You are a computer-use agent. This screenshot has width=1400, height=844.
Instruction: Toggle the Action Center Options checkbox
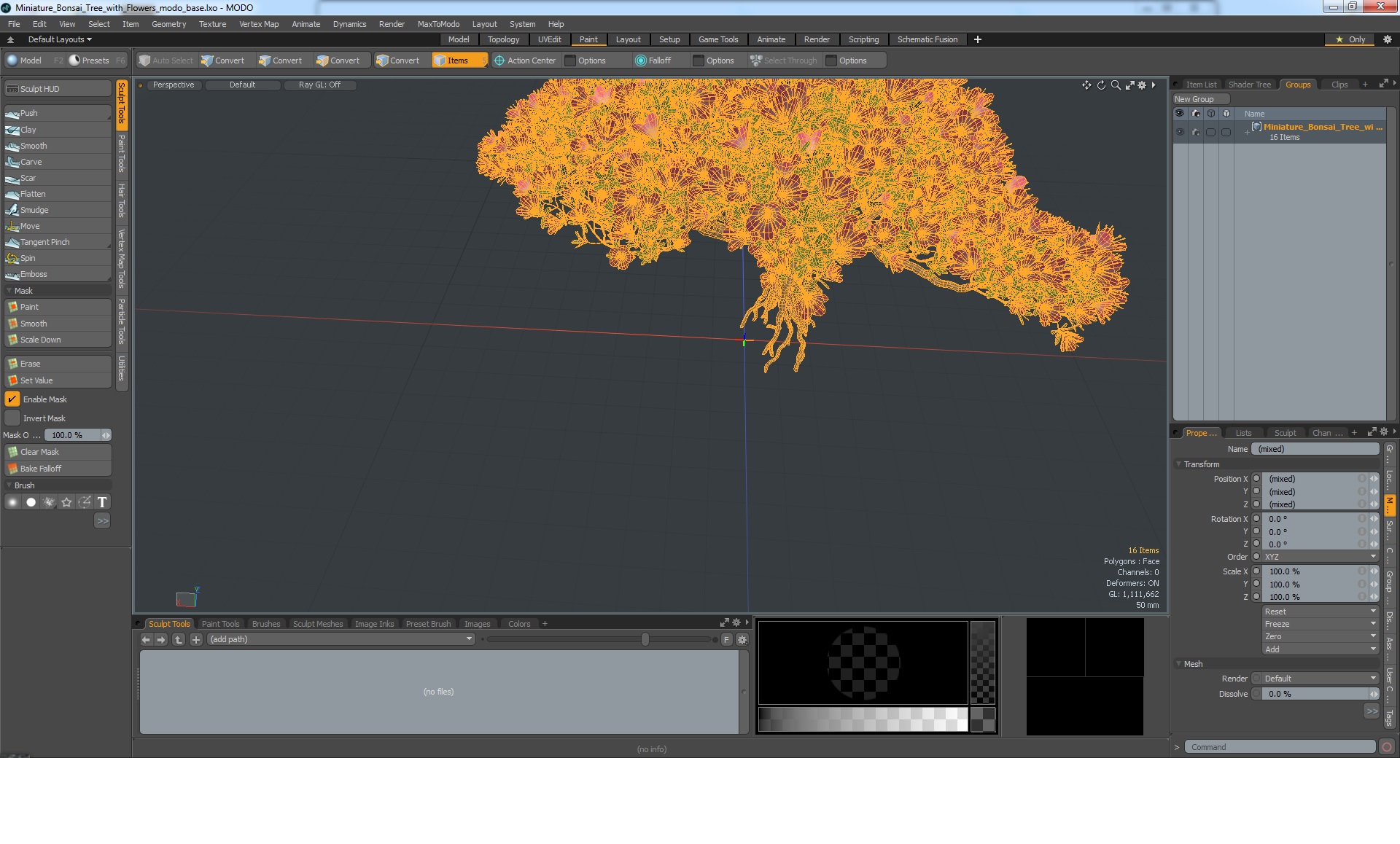coord(570,60)
